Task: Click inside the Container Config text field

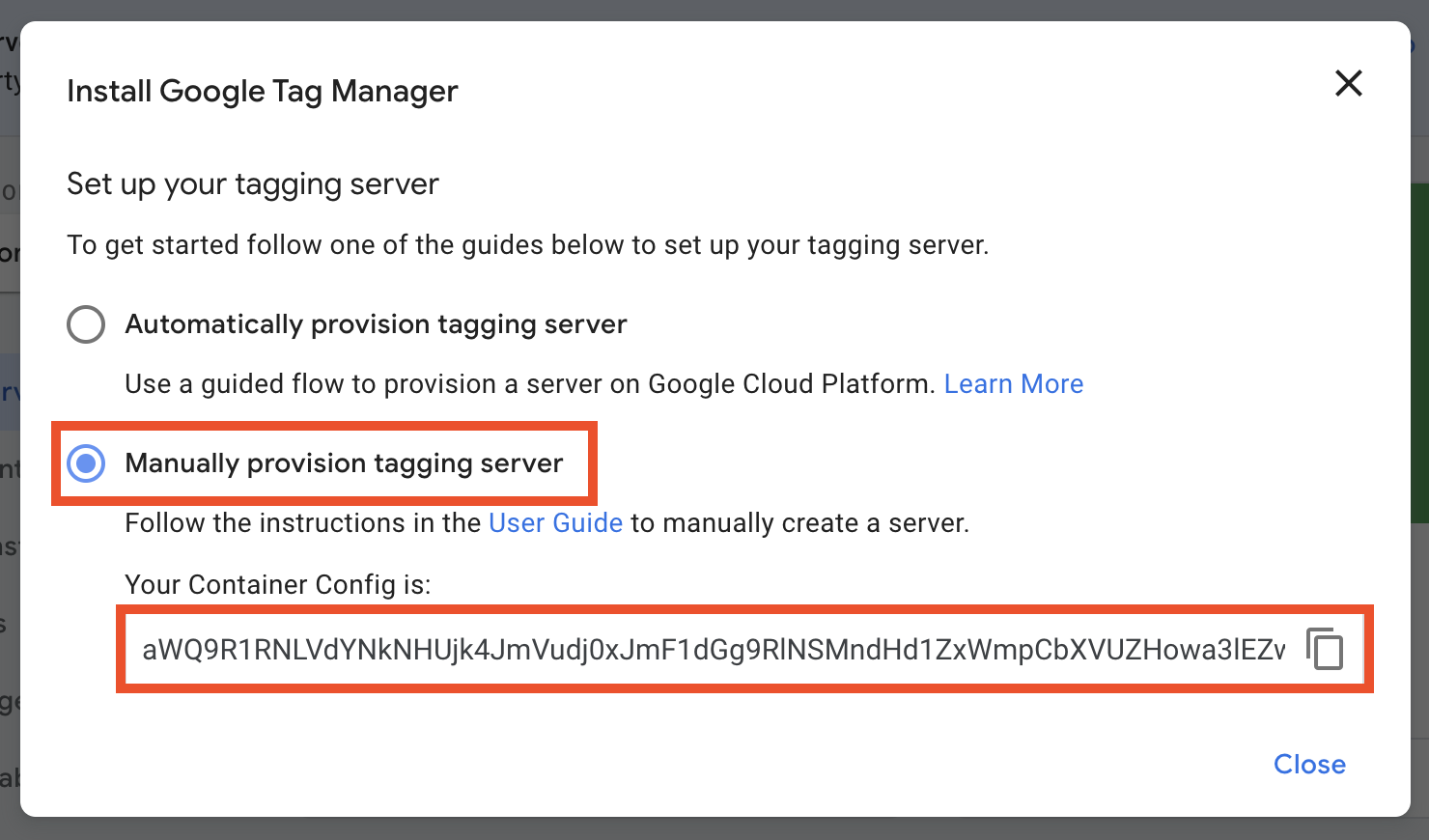Action: tap(713, 650)
